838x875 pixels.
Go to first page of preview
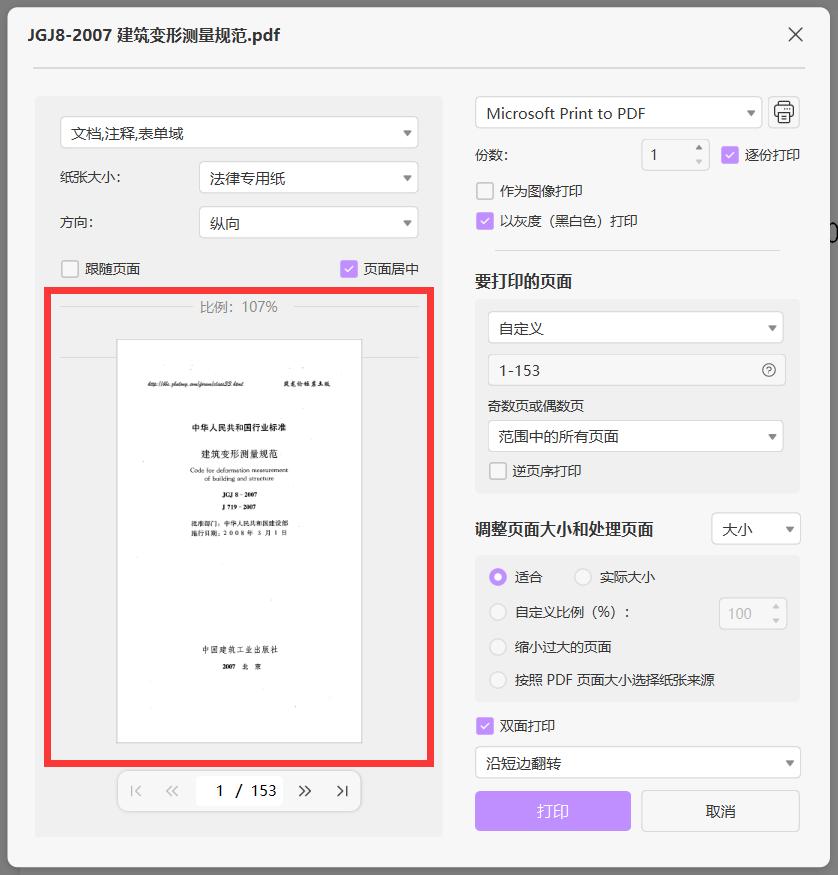click(136, 791)
